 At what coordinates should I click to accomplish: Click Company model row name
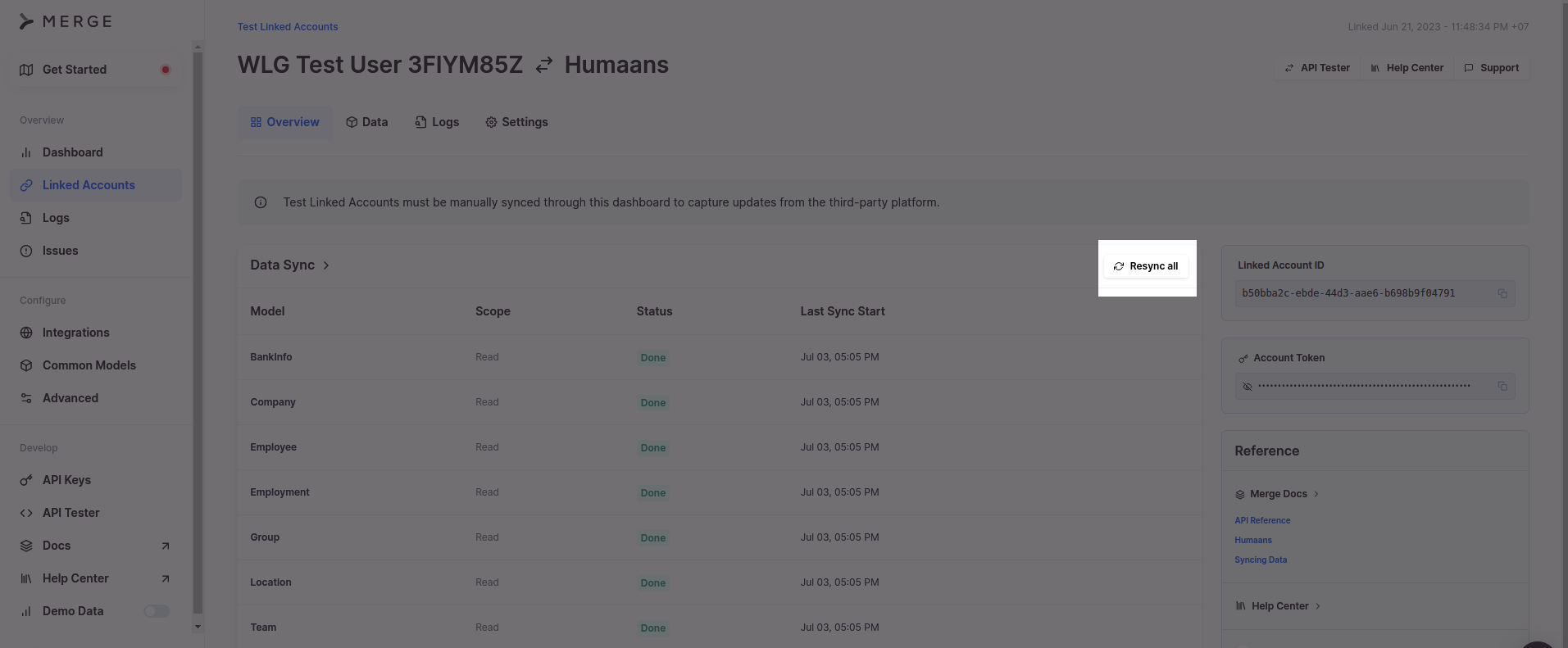(273, 402)
